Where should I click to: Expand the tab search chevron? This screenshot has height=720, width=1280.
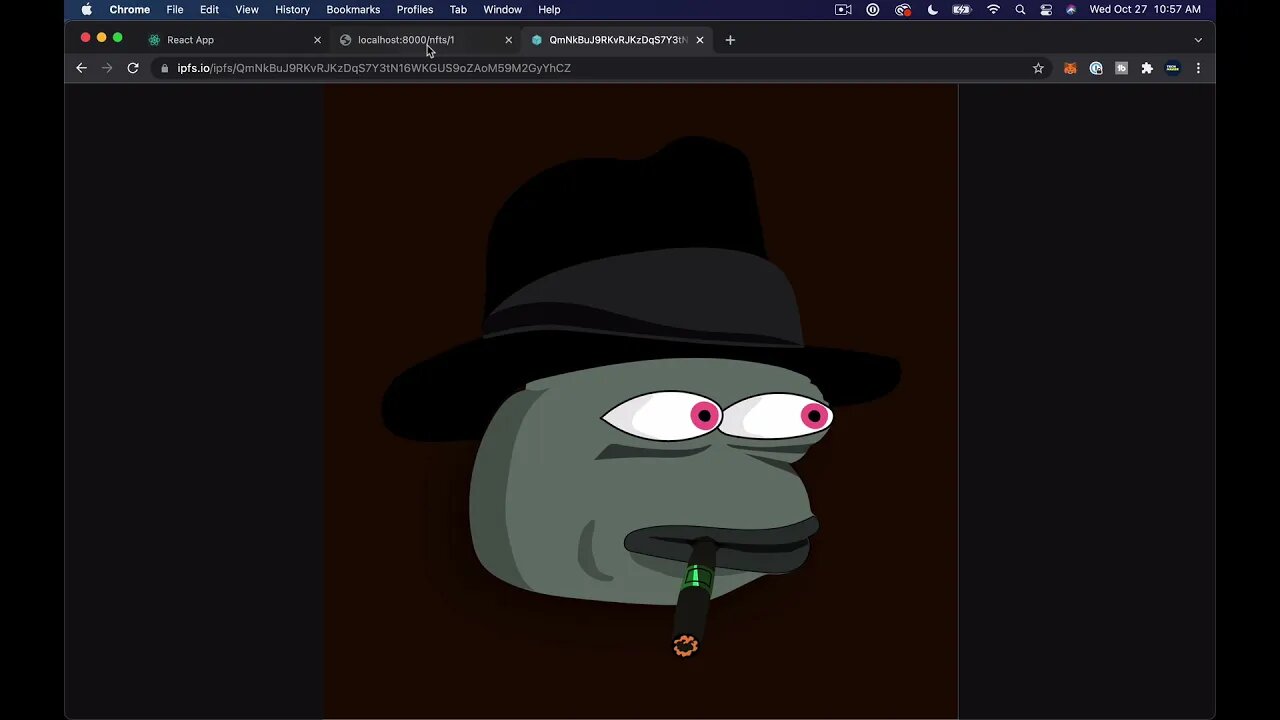[1198, 40]
